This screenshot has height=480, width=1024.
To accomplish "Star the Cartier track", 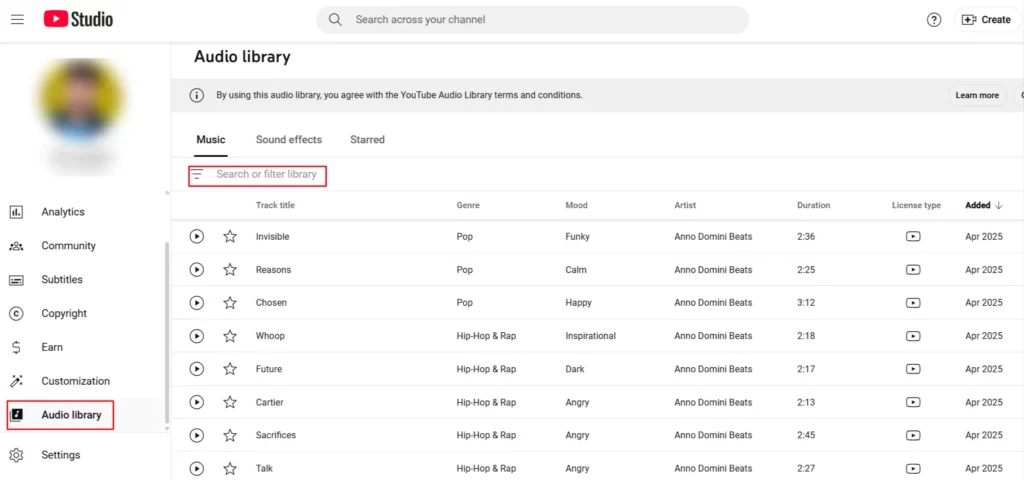I will coord(230,402).
